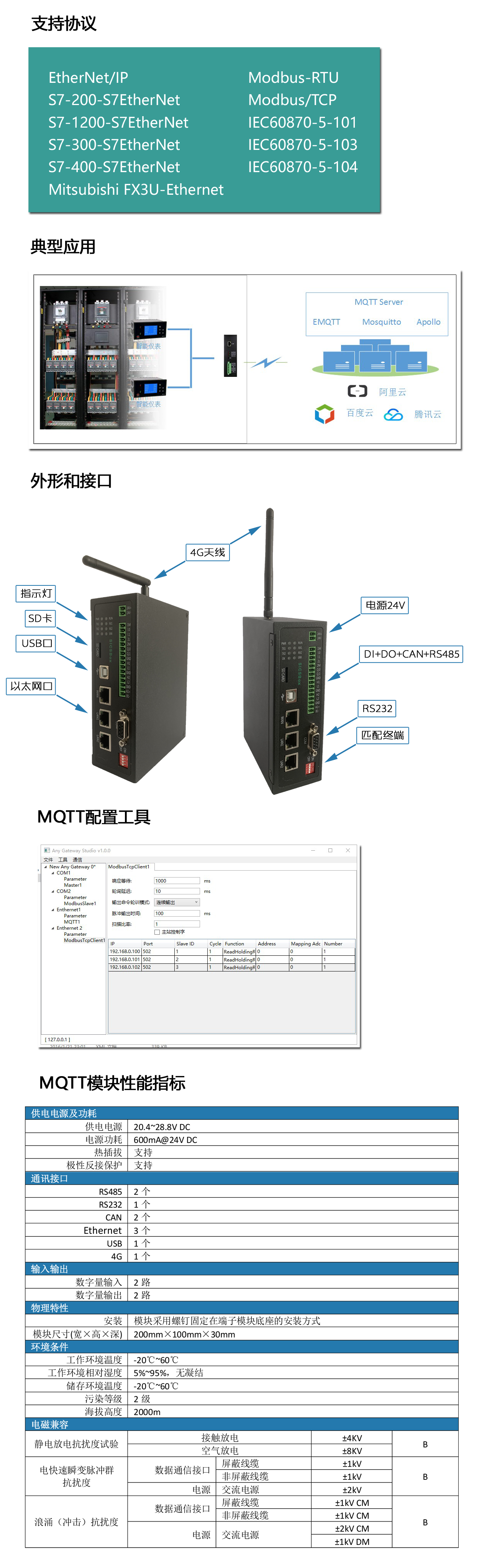Click the Tencent Cloud logo icon
This screenshot has width=479, height=1568.
(393, 414)
